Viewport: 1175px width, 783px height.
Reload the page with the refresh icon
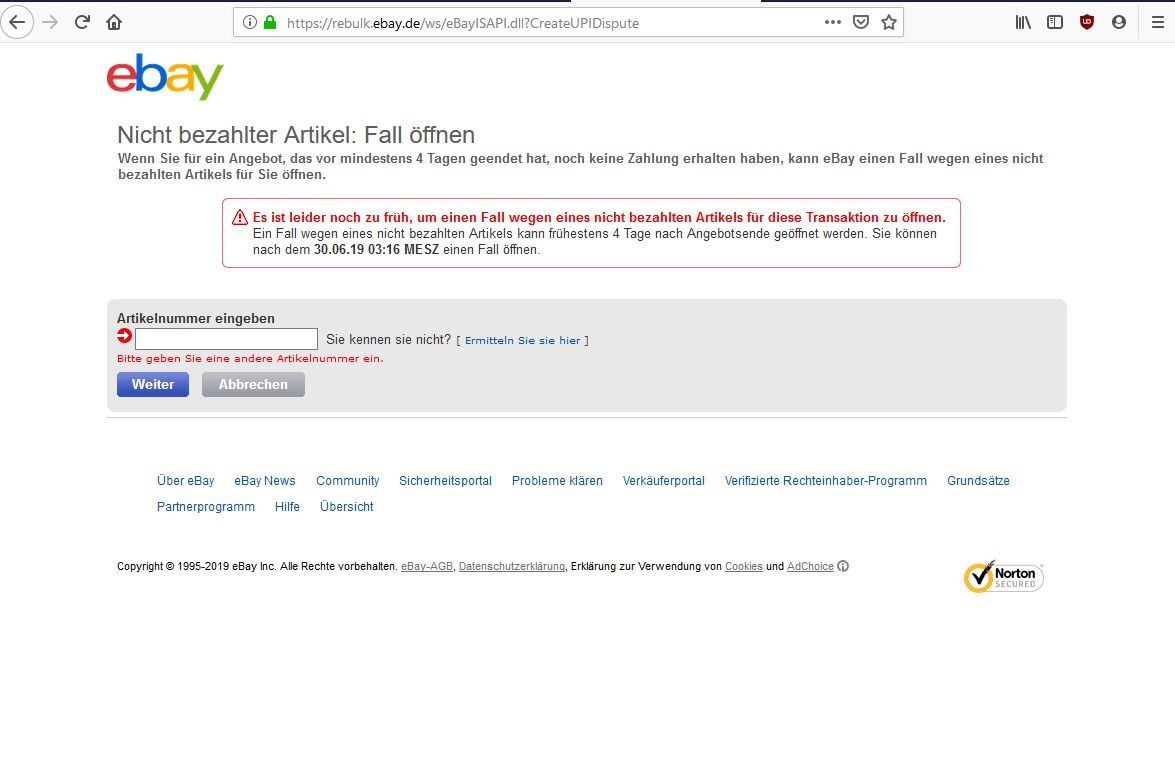82,22
